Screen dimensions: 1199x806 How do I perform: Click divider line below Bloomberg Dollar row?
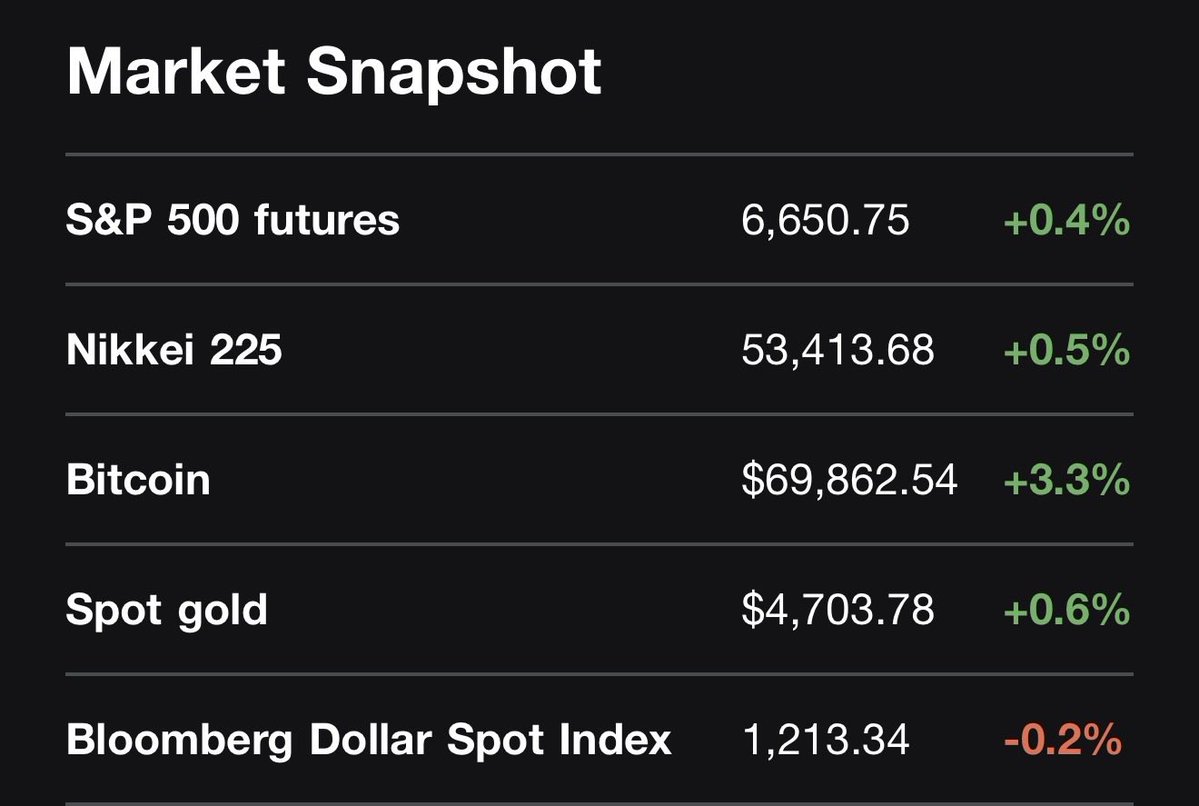pyautogui.click(x=600, y=803)
